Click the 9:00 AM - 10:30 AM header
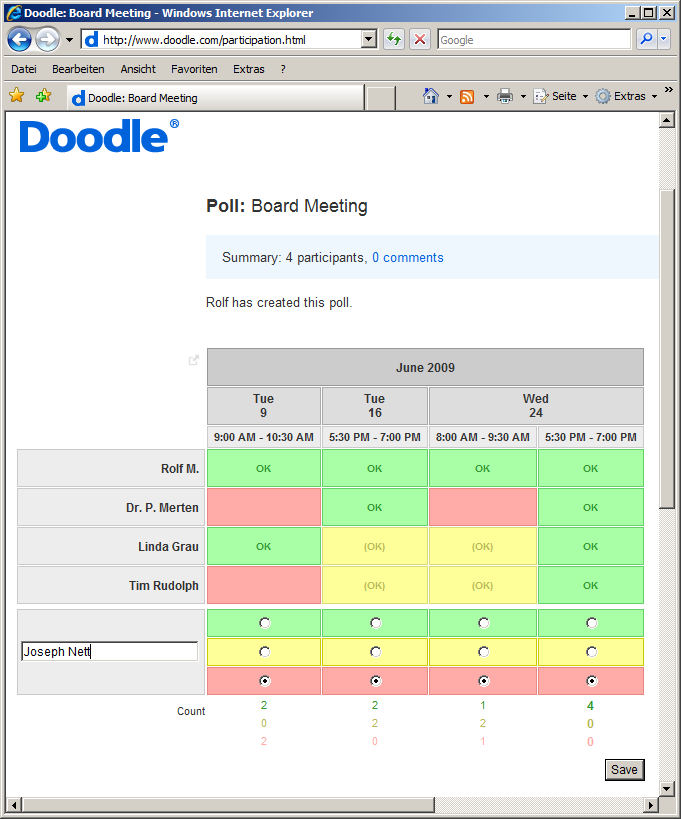681x819 pixels. tap(264, 437)
